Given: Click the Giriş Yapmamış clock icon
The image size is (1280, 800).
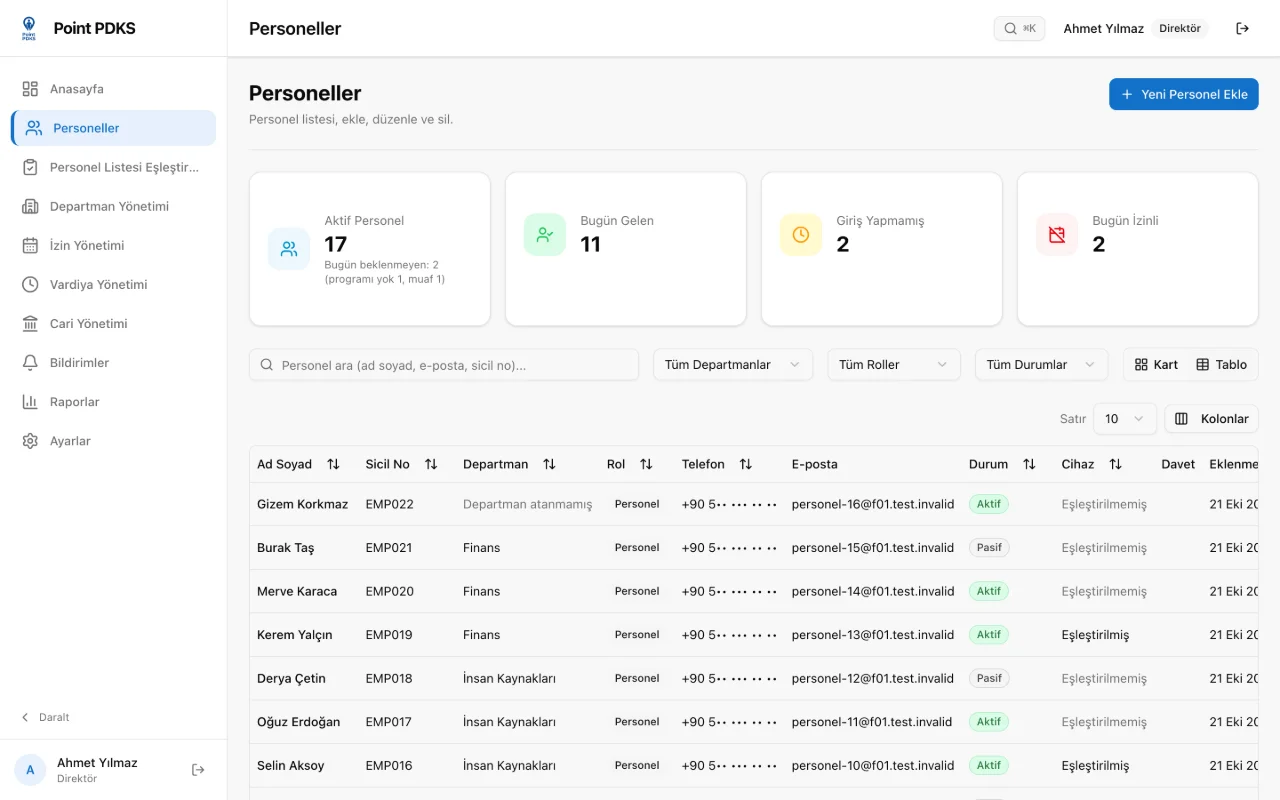Looking at the screenshot, I should (x=801, y=234).
